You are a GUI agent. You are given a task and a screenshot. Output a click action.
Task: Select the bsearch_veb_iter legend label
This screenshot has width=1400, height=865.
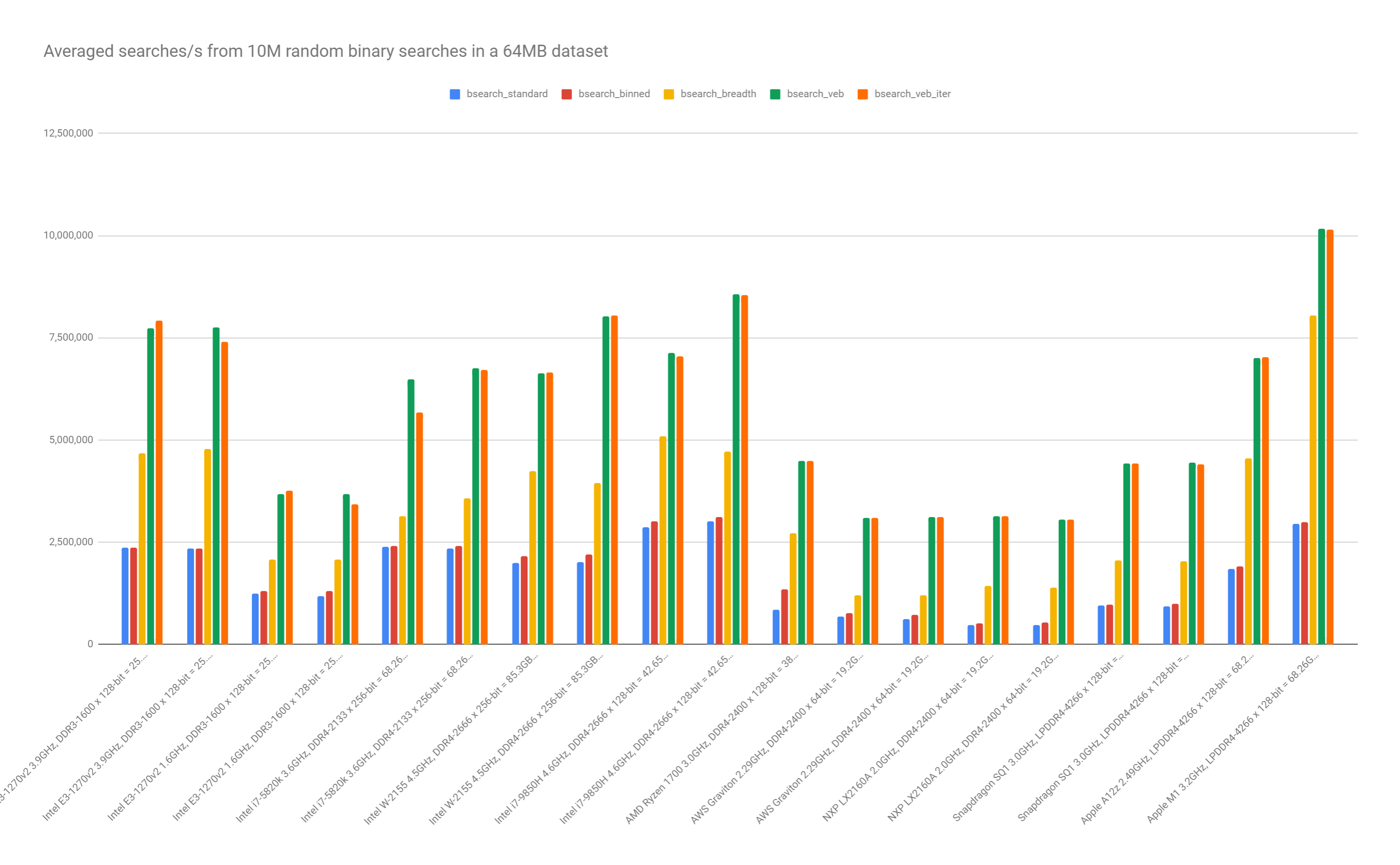pos(912,94)
